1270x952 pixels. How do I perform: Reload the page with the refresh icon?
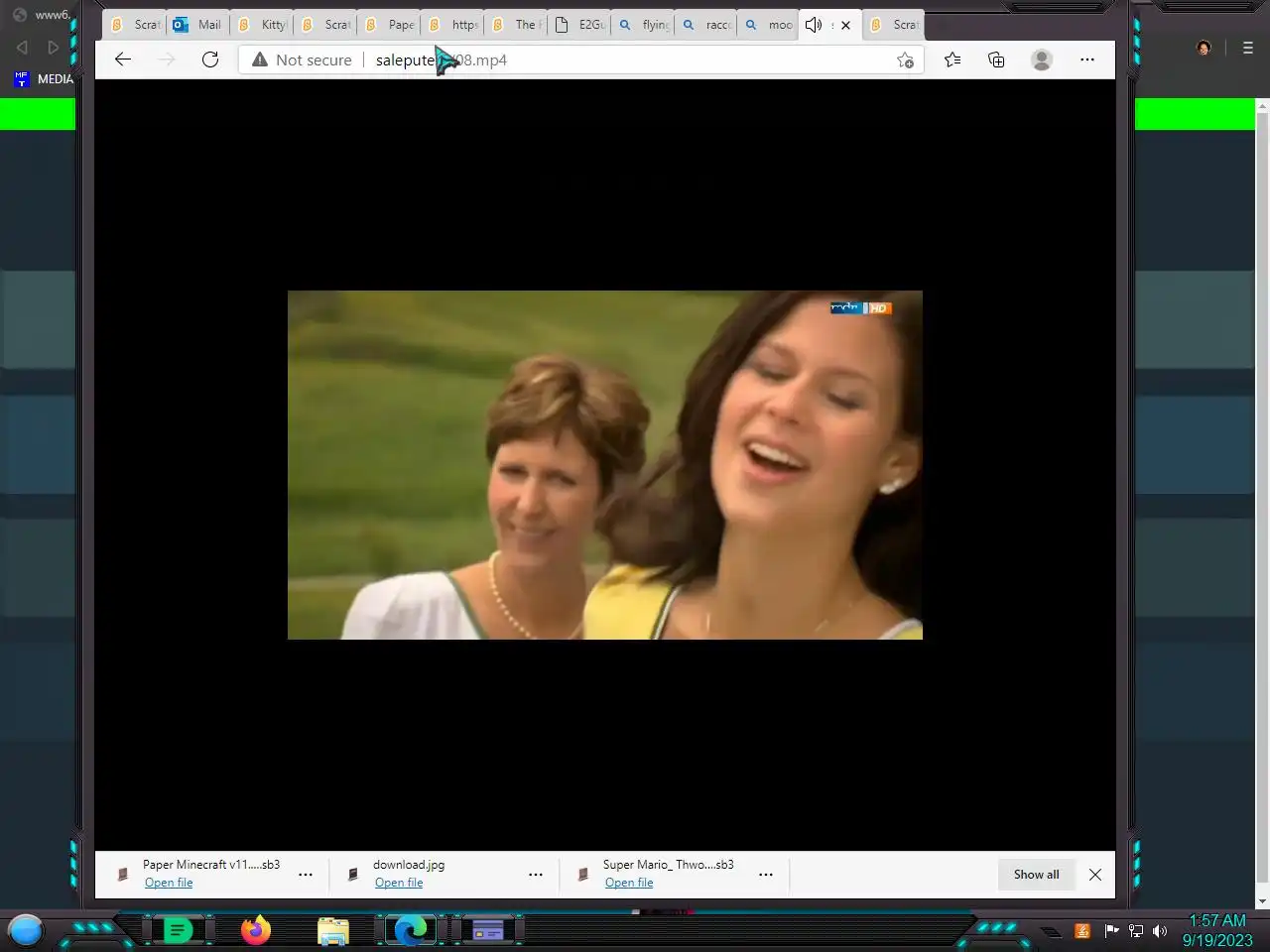(x=210, y=59)
